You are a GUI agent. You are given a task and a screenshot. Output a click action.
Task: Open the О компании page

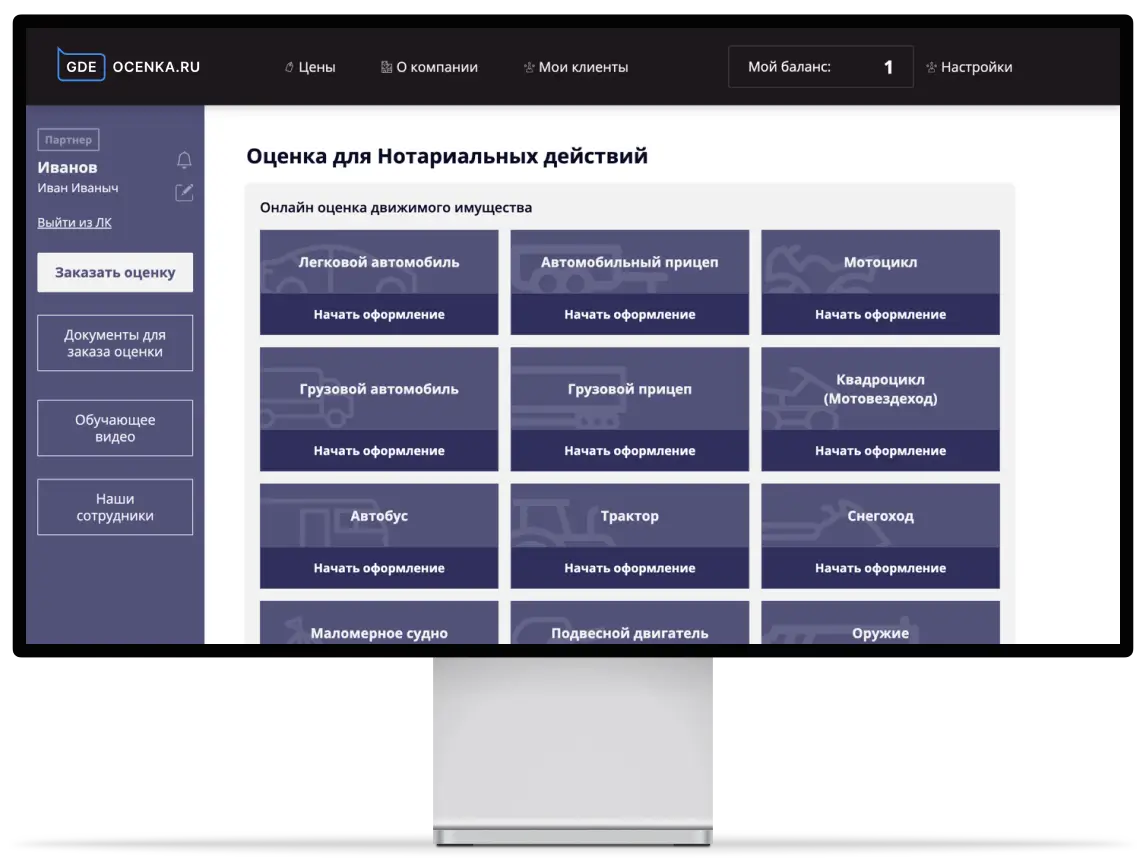pos(429,67)
